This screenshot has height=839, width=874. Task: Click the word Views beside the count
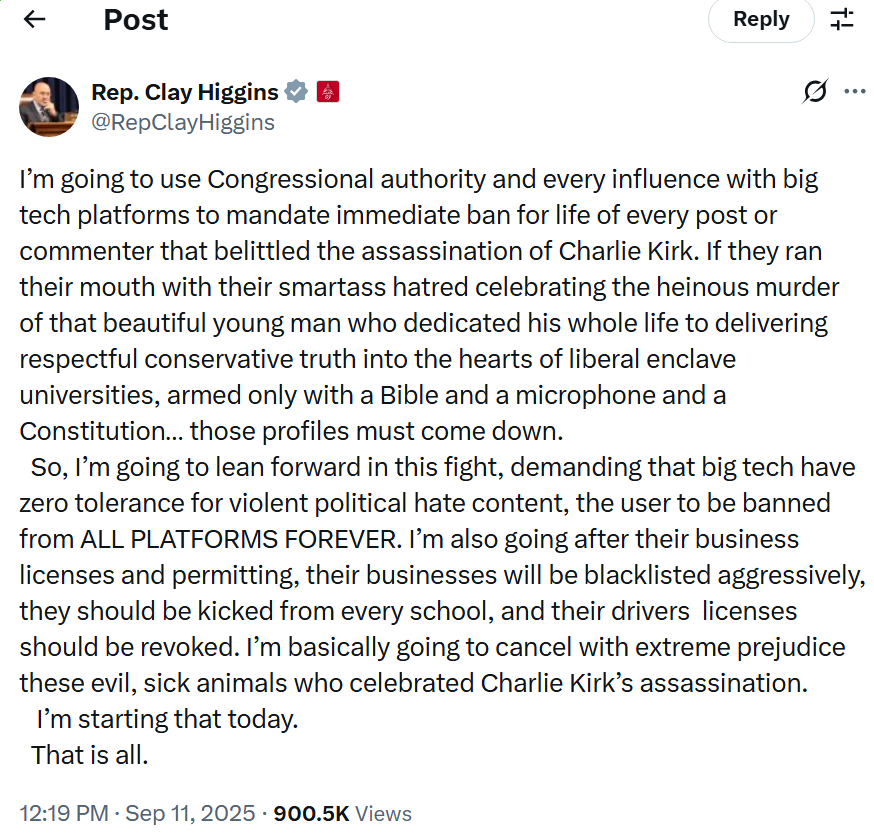coord(383,813)
